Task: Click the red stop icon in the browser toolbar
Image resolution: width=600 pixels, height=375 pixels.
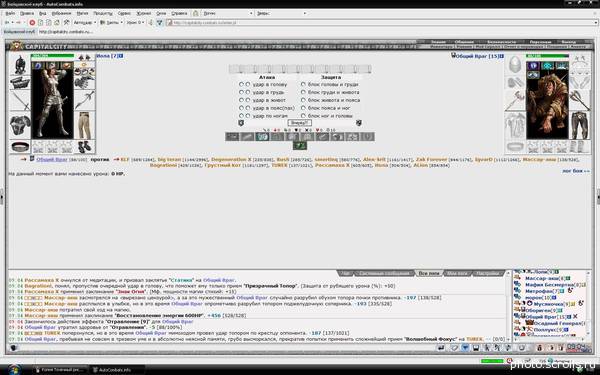Action: (33, 23)
